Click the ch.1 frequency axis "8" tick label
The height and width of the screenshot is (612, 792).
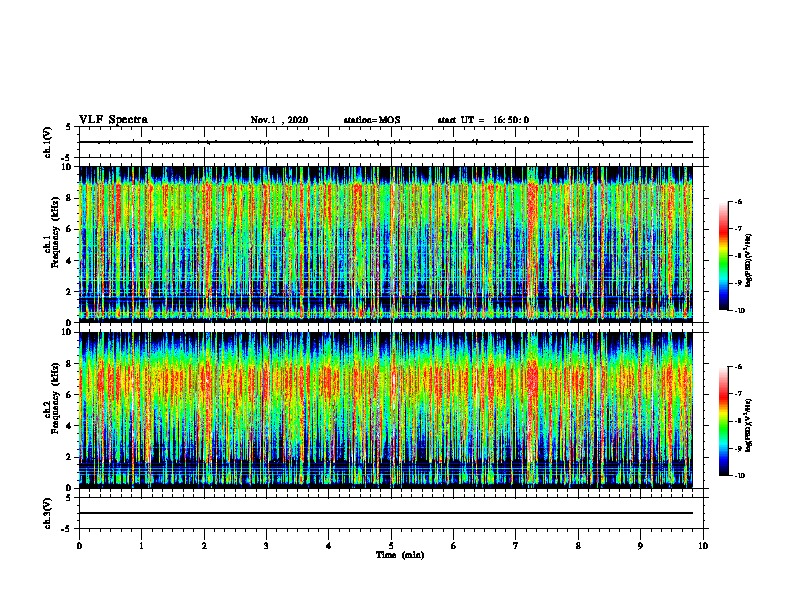coord(69,198)
